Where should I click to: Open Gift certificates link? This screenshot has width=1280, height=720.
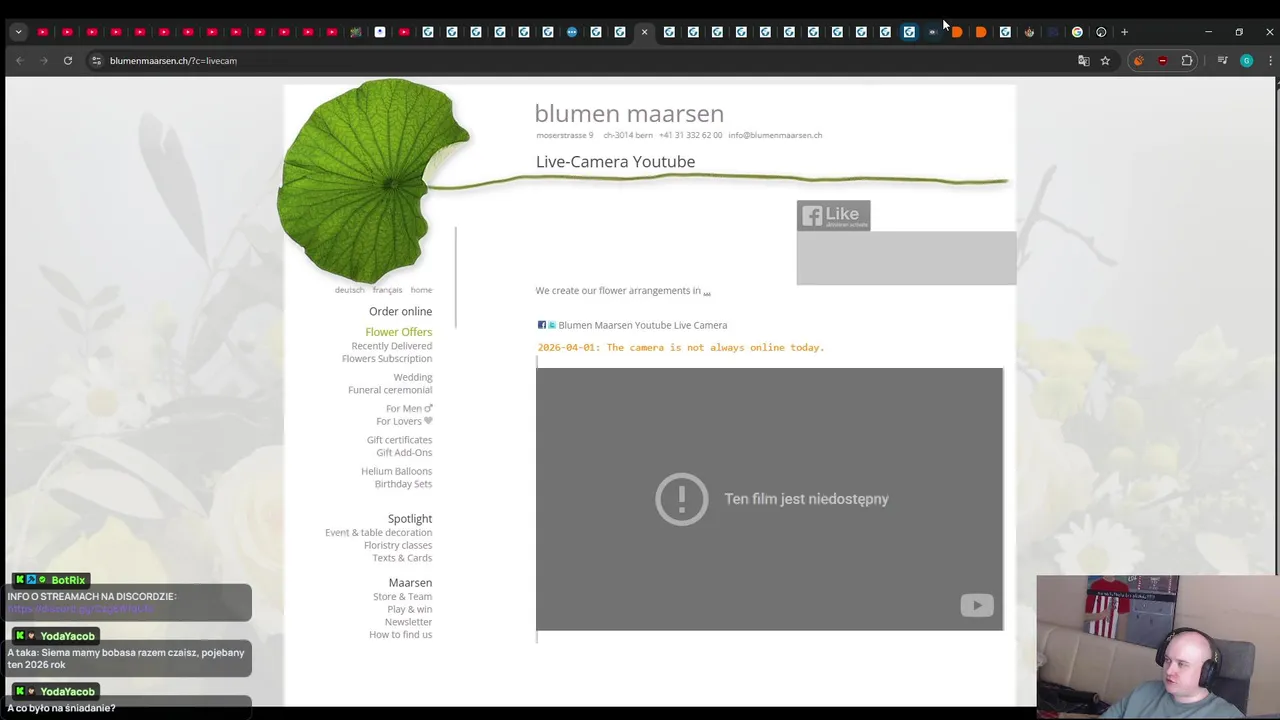(399, 440)
